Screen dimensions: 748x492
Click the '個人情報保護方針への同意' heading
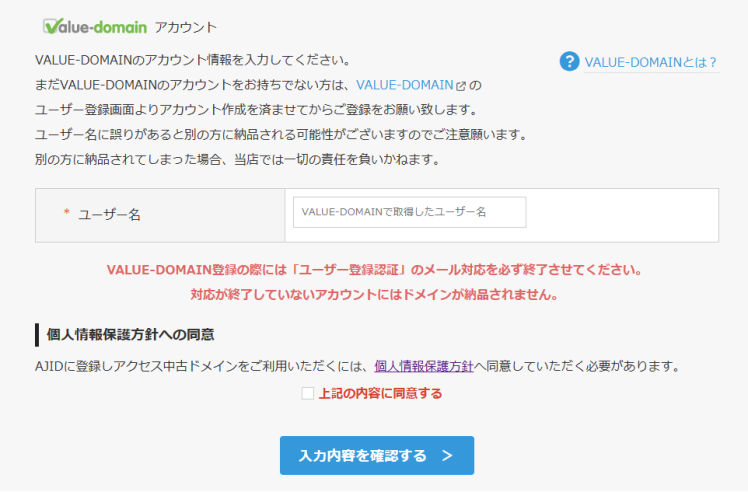pyautogui.click(x=130, y=335)
